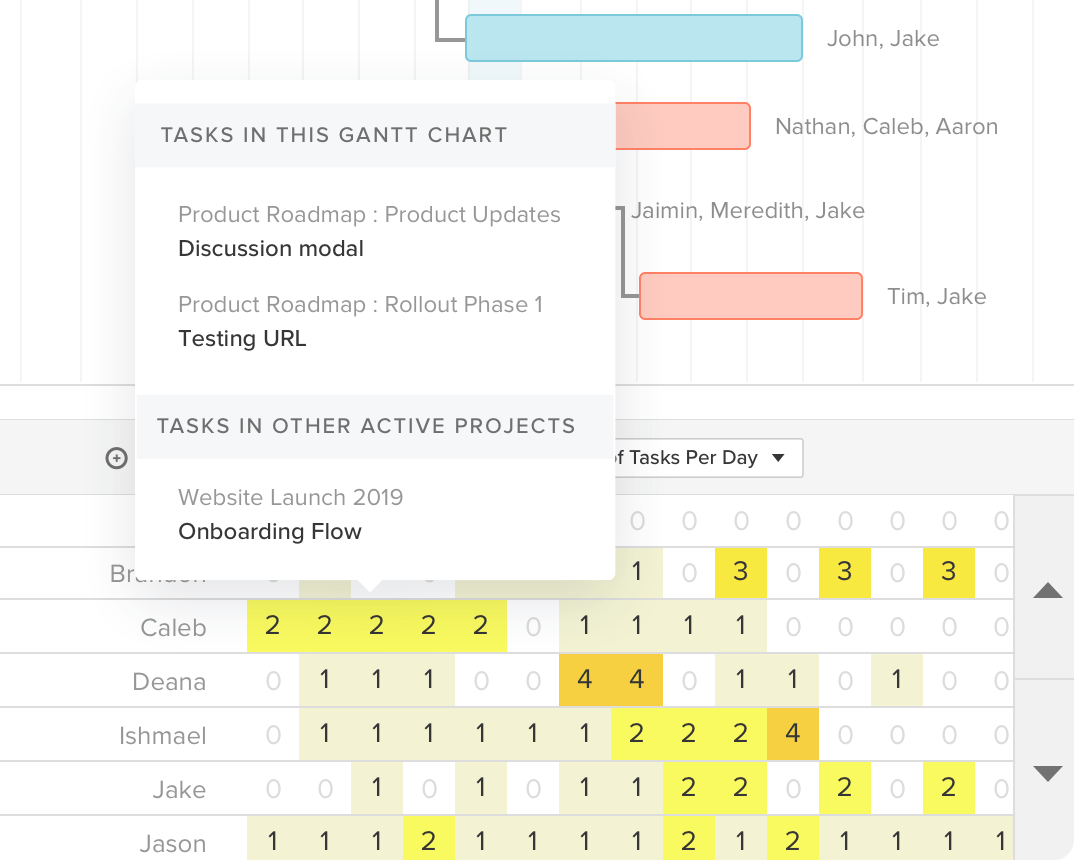Click the Caleb row label
Screen dimensions: 1074x860
173,628
